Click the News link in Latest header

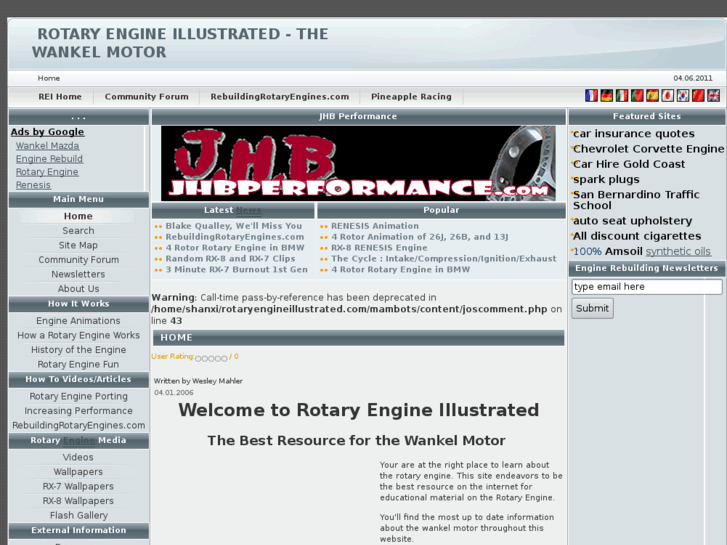coord(248,210)
